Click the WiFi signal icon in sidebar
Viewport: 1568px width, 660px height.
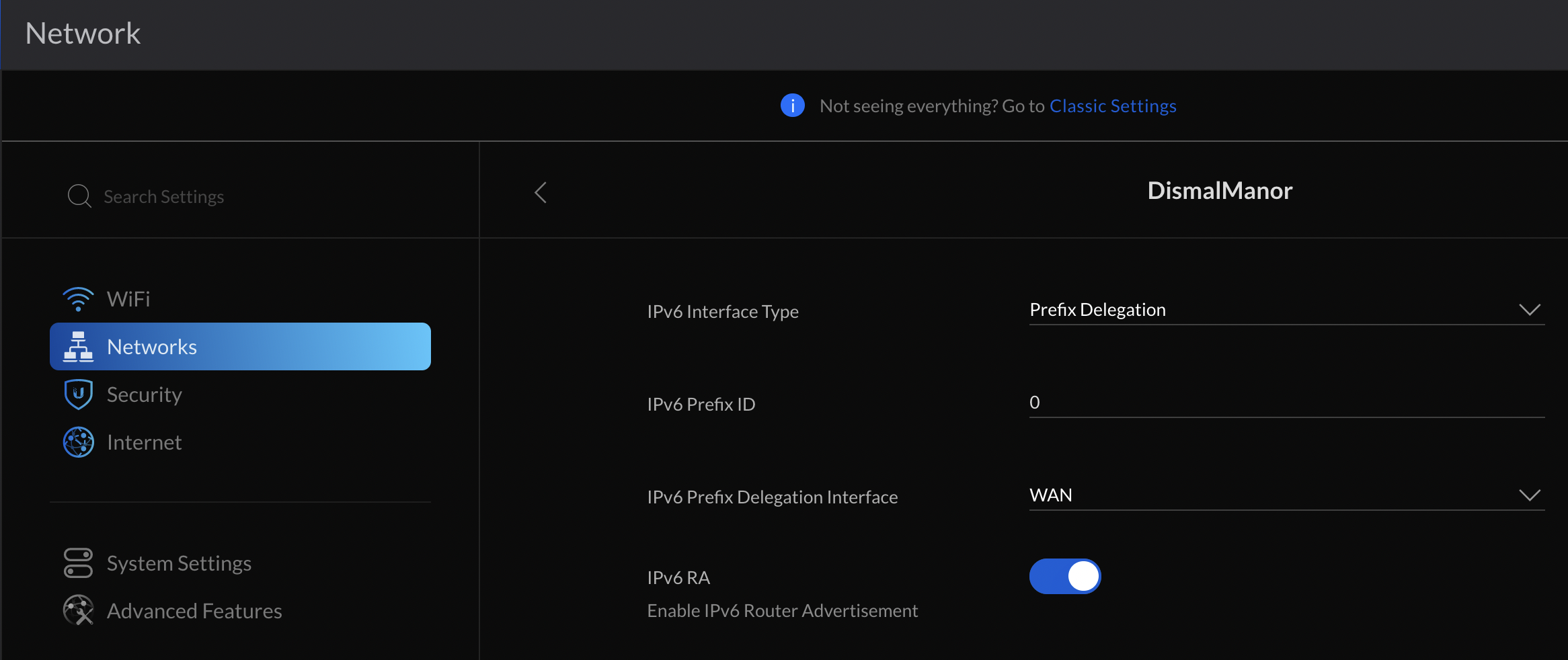[x=78, y=299]
